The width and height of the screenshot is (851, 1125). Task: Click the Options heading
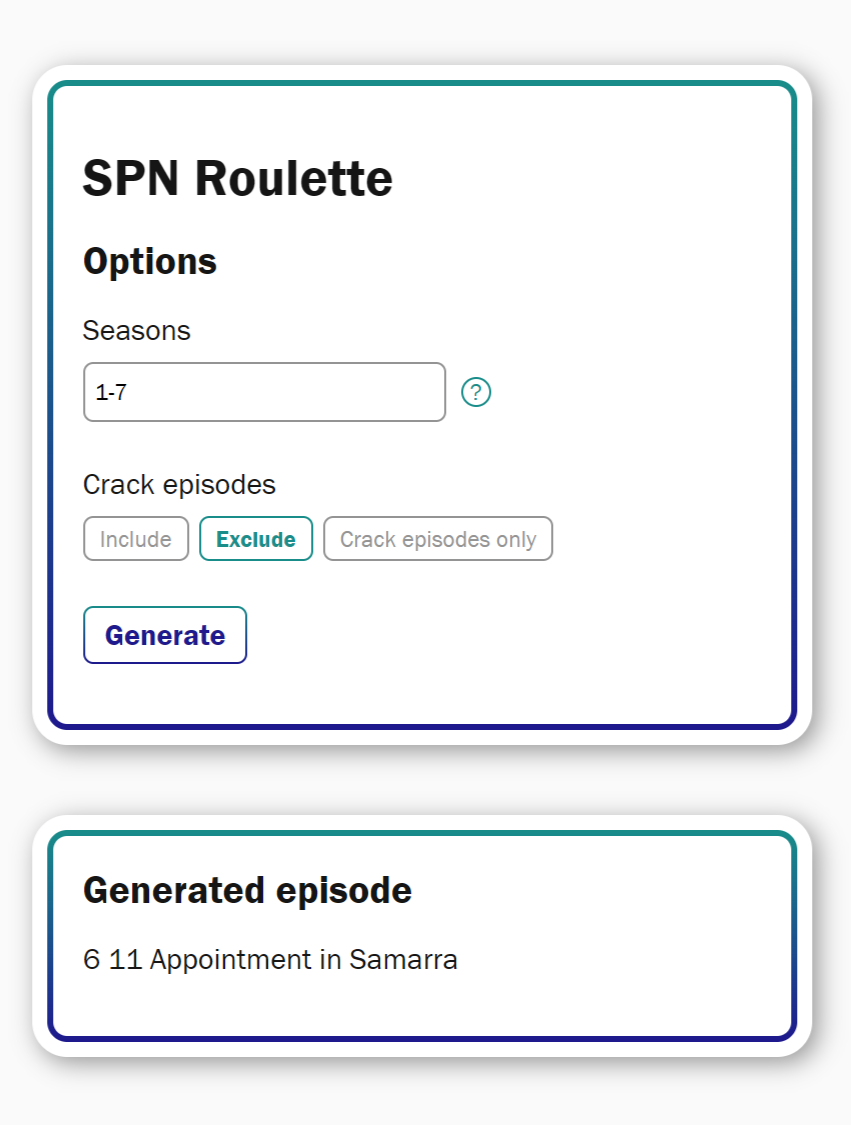150,262
